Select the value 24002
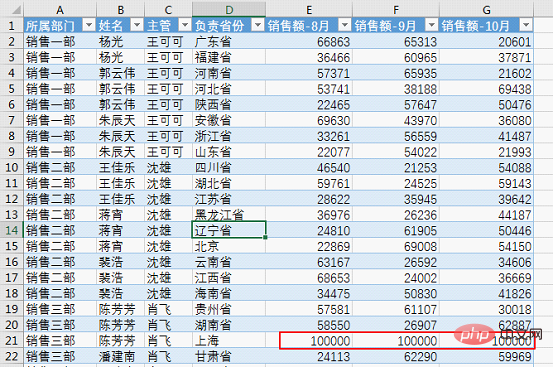 click(420, 278)
